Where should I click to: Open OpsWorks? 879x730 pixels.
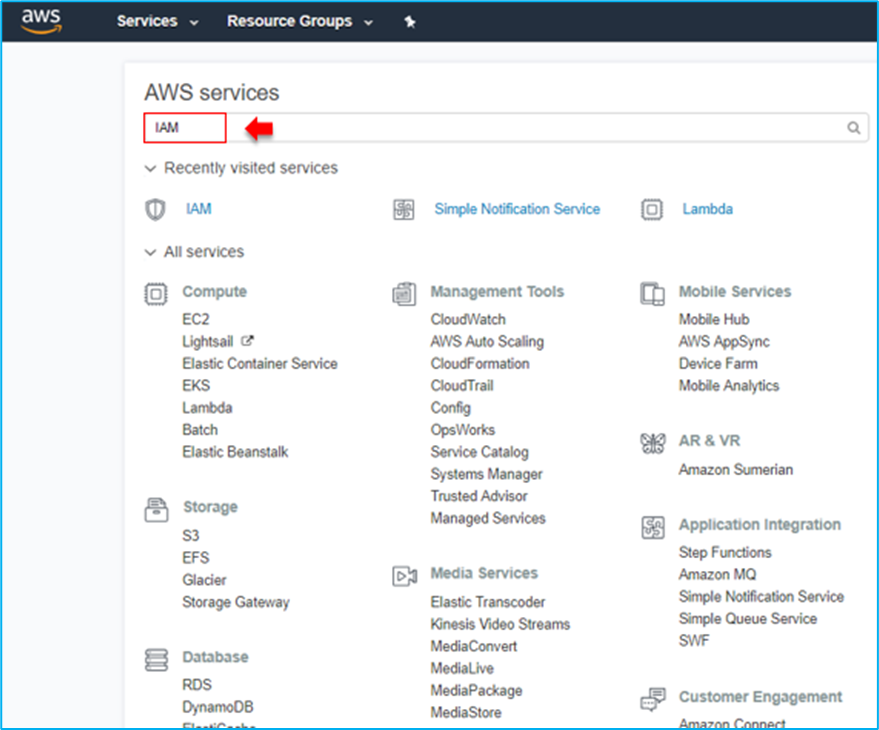click(x=462, y=430)
